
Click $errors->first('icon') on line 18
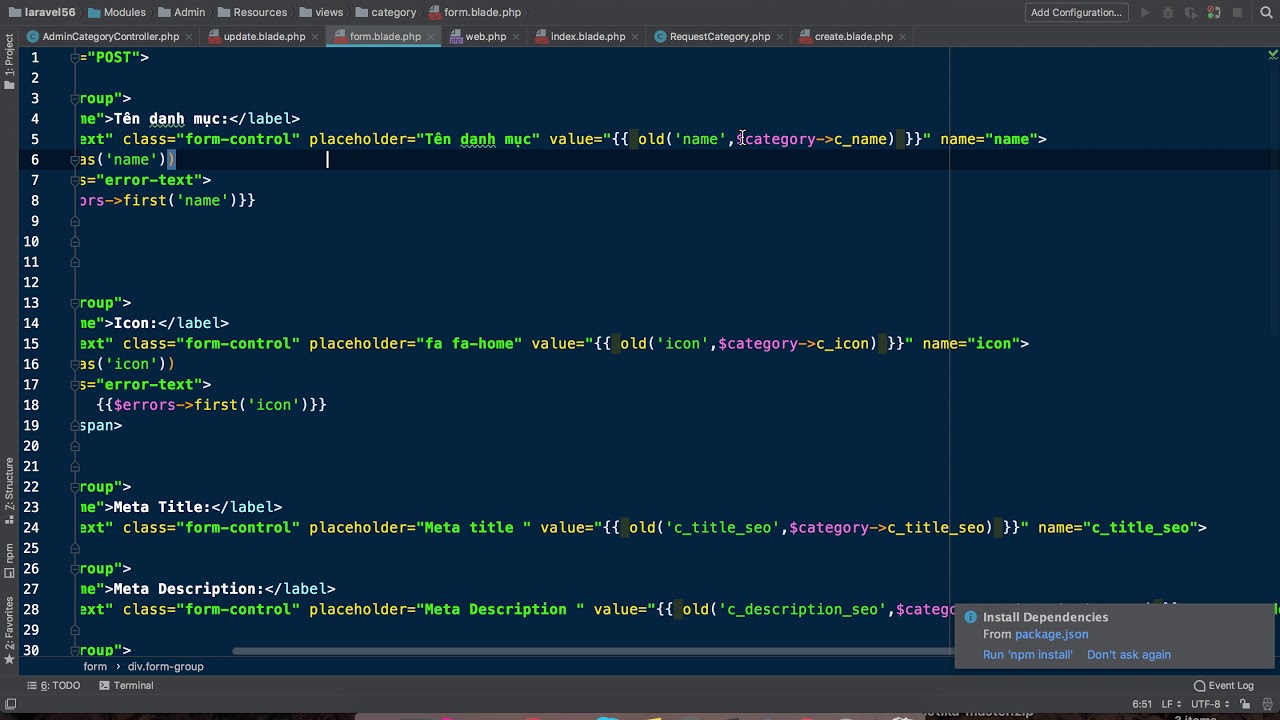pyautogui.click(x=212, y=405)
